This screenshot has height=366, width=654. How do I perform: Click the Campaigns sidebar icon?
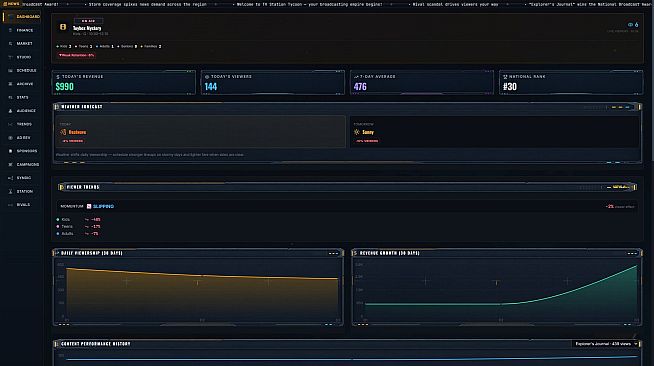click(x=10, y=164)
